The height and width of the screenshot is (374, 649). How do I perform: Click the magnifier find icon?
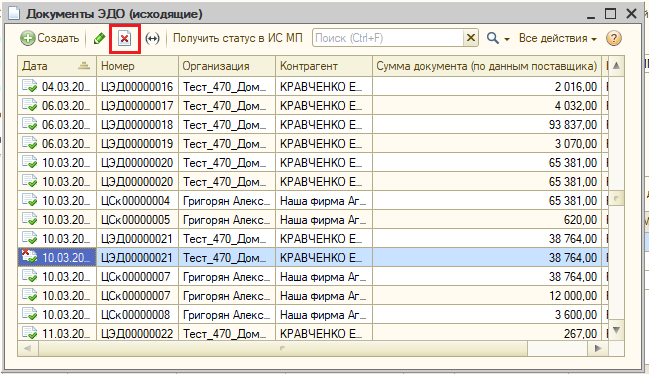point(493,38)
